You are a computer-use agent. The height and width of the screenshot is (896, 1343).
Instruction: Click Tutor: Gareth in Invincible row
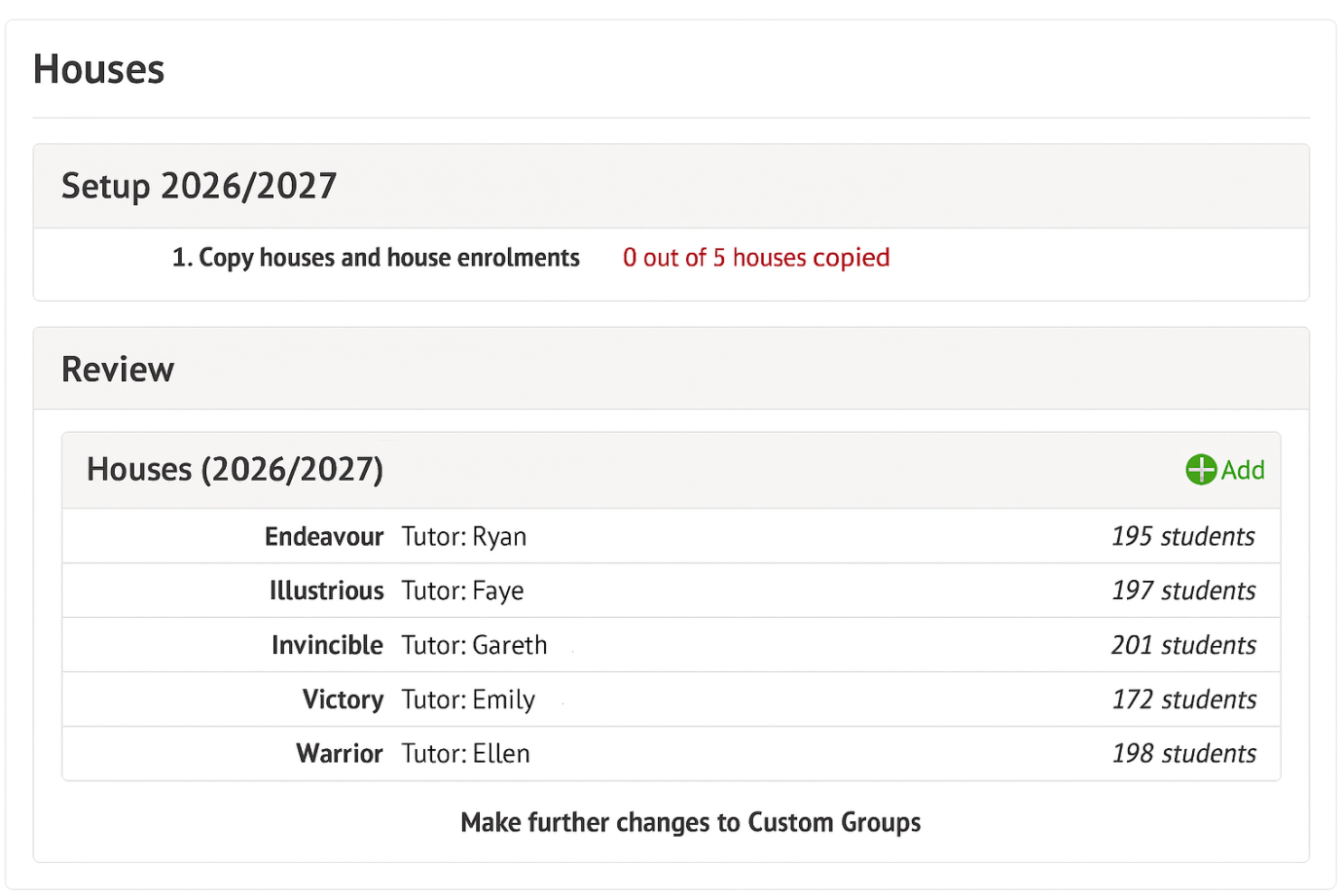[474, 646]
